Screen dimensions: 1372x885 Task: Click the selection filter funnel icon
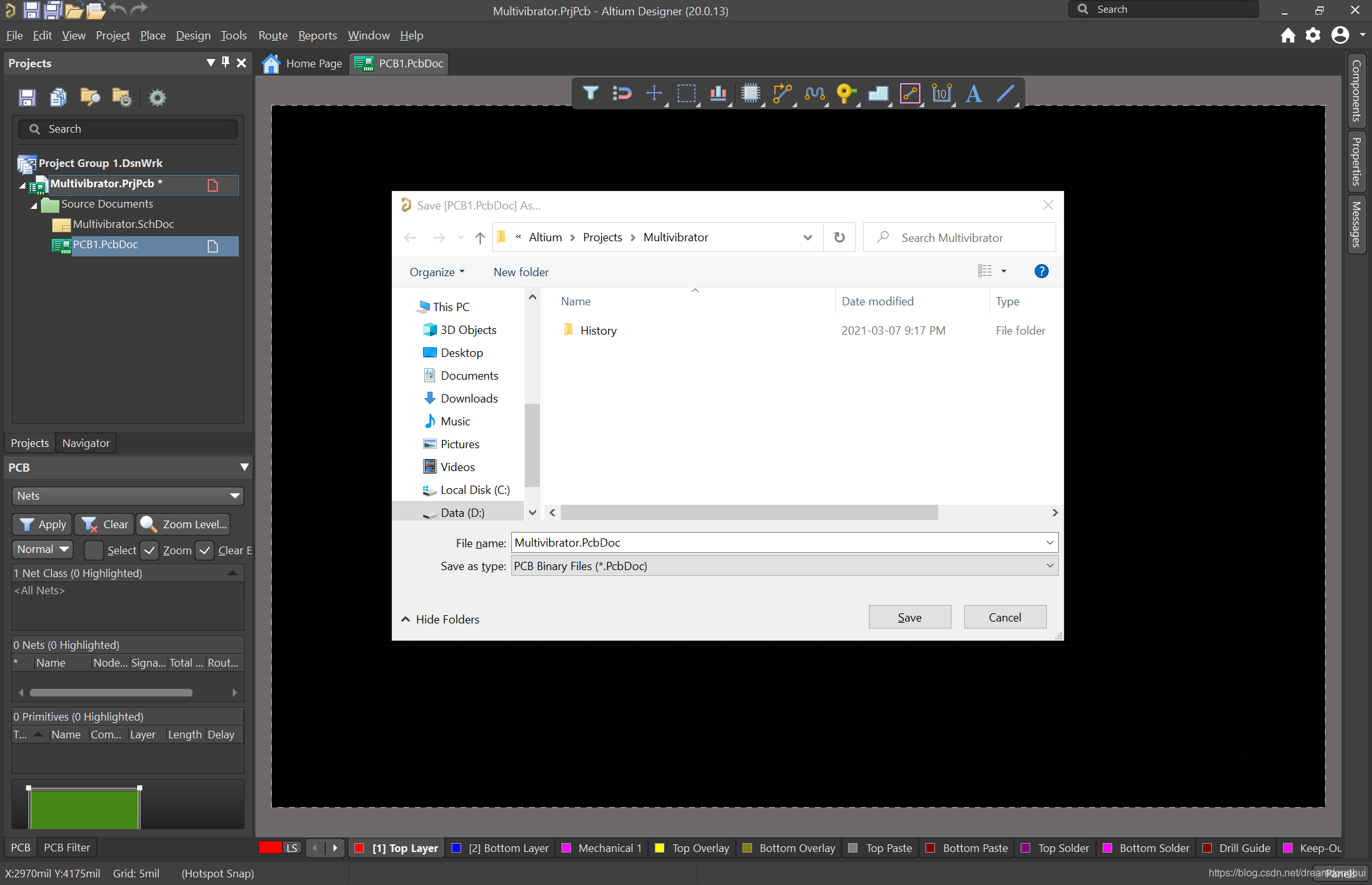tap(590, 93)
